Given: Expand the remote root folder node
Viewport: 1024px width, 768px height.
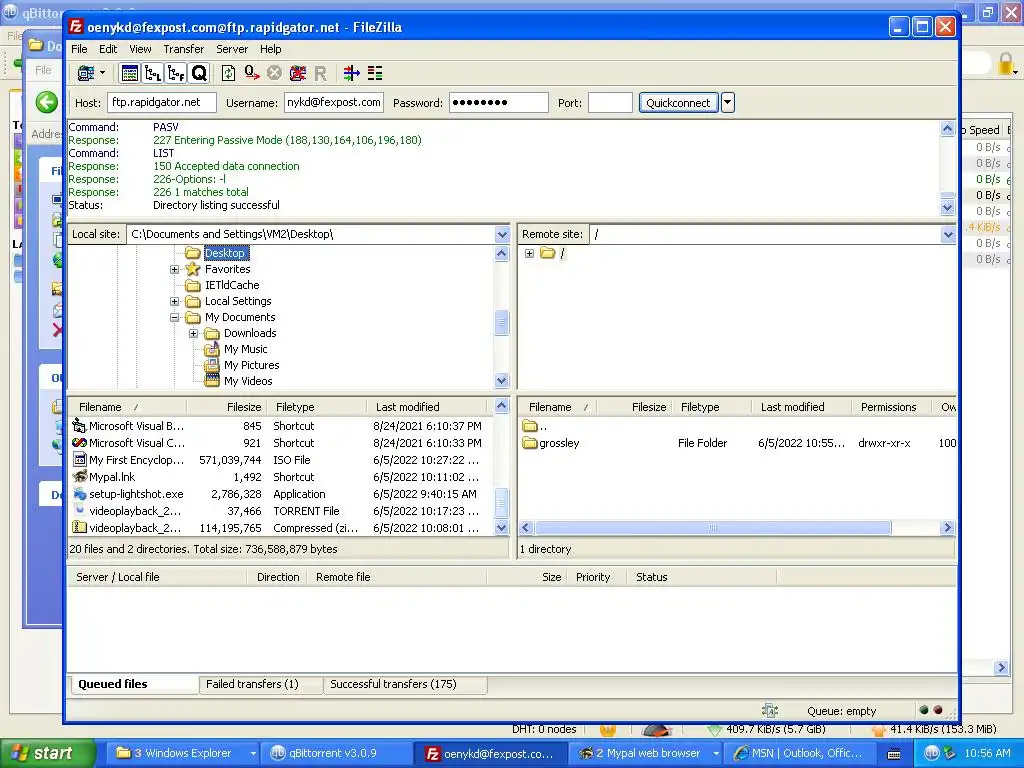Looking at the screenshot, I should pos(529,253).
